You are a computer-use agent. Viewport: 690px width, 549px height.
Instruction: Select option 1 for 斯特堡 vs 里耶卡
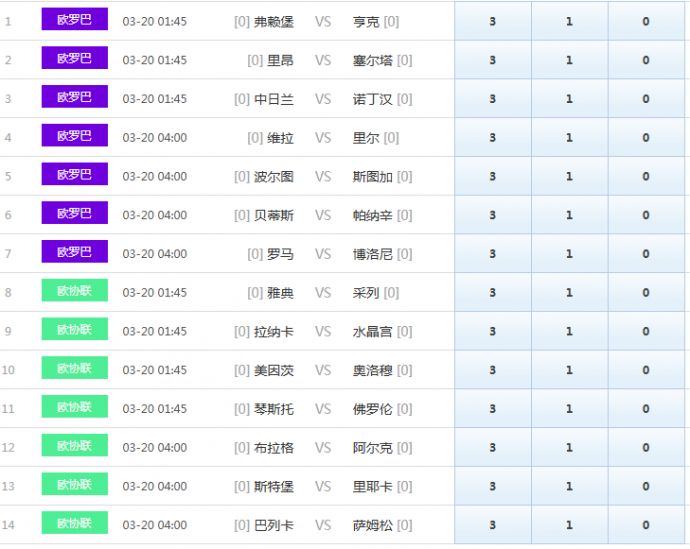click(x=569, y=486)
